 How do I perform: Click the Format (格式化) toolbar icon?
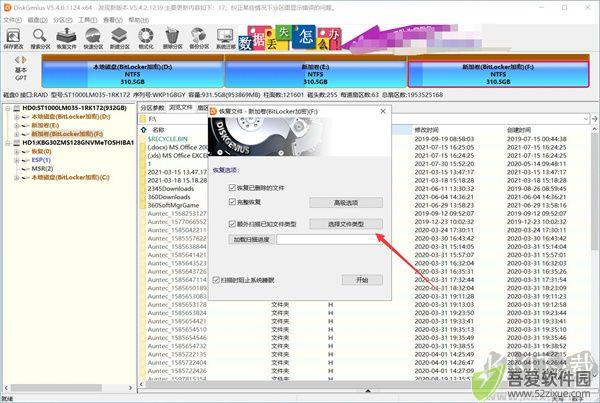[x=146, y=38]
